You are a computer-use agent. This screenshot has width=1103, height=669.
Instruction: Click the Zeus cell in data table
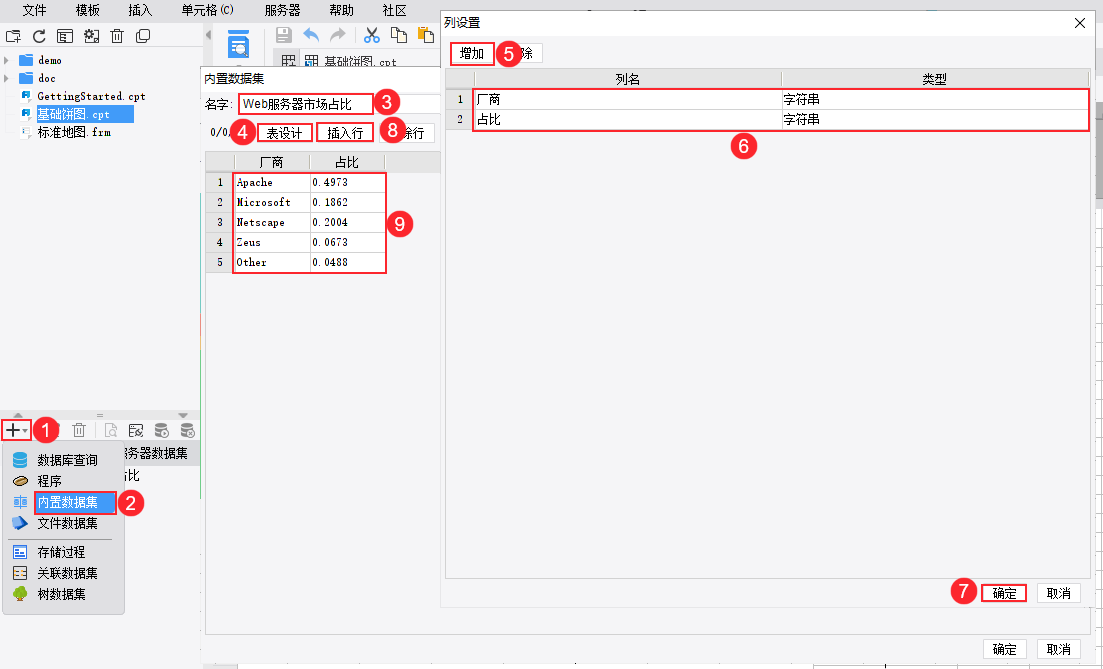coord(272,242)
